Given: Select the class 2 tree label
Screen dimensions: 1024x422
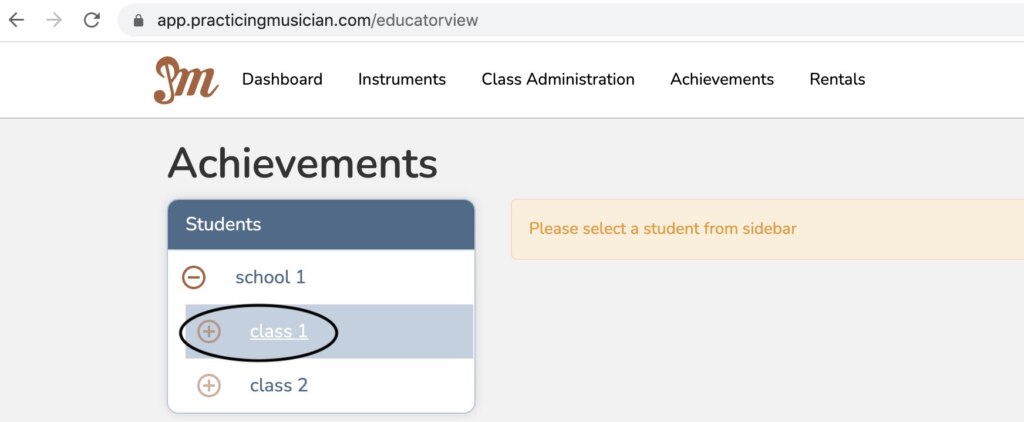Looking at the screenshot, I should pyautogui.click(x=279, y=385).
